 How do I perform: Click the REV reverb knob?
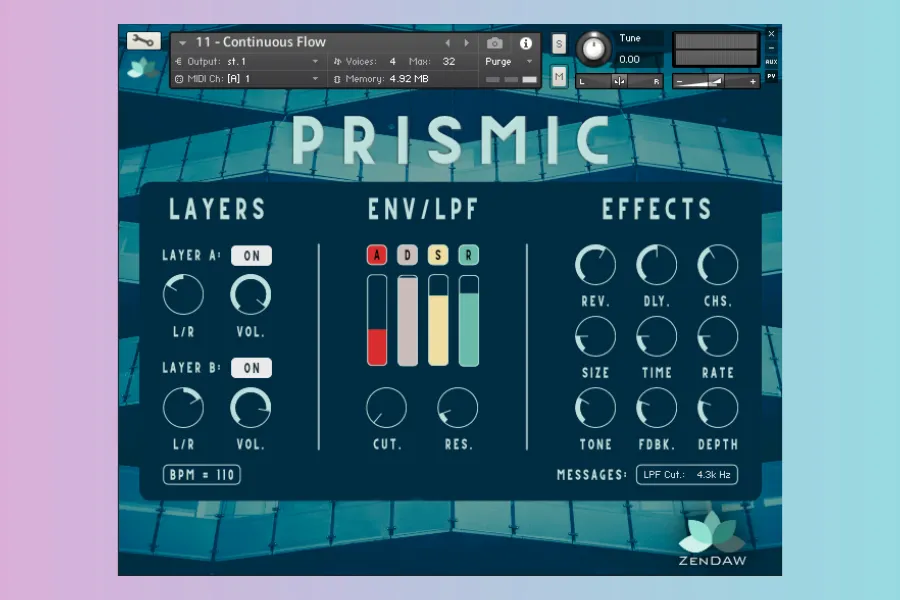coord(595,264)
